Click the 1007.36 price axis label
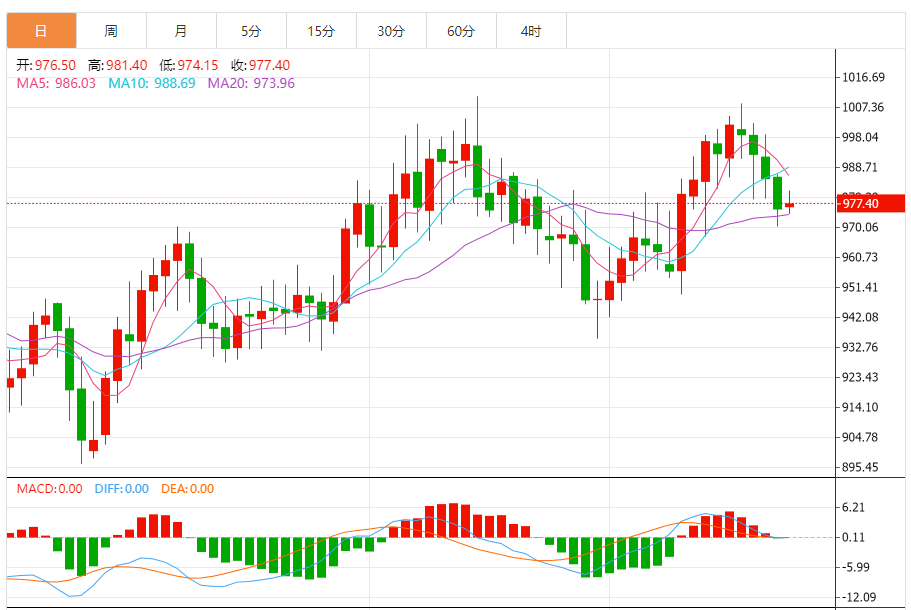The image size is (911, 610). tap(863, 107)
